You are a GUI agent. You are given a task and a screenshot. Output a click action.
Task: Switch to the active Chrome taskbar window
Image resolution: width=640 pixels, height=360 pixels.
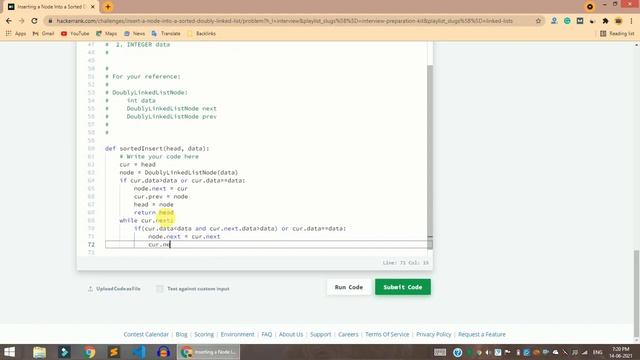click(209, 352)
